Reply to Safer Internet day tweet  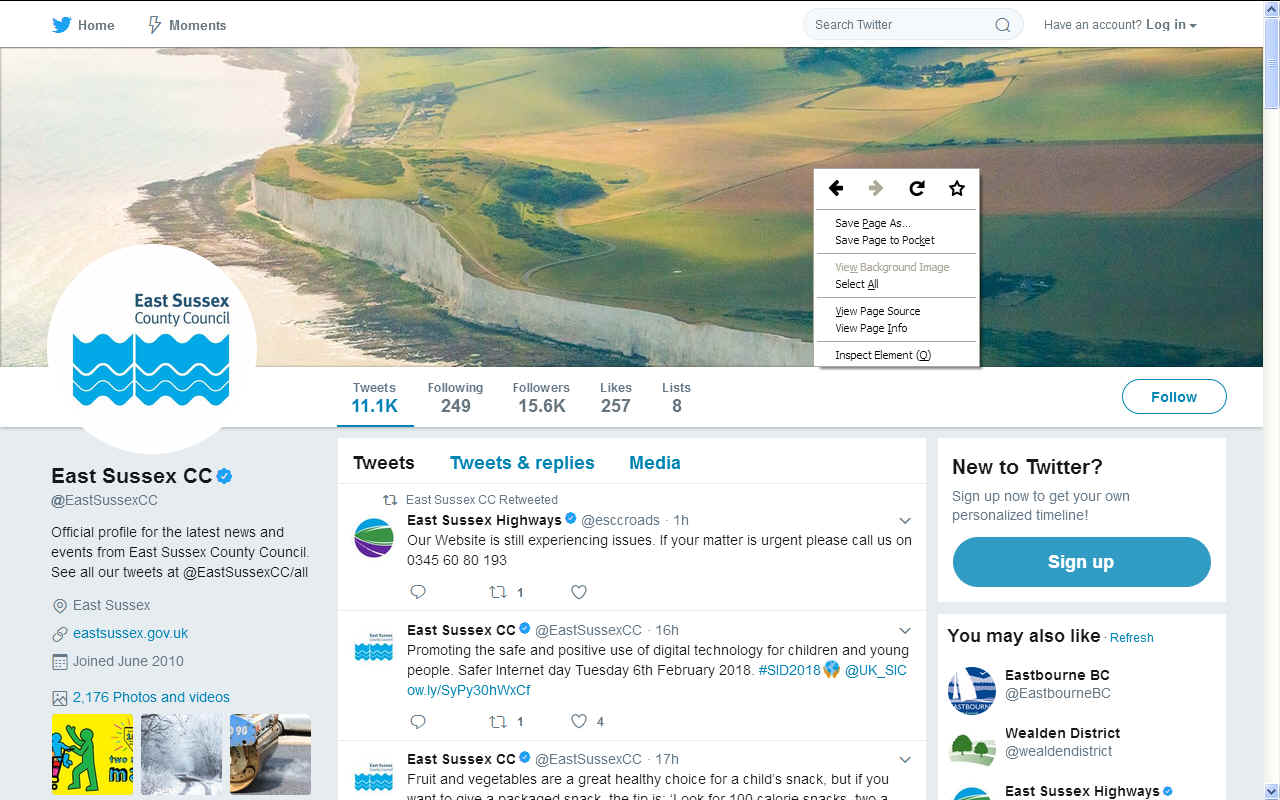[x=418, y=721]
